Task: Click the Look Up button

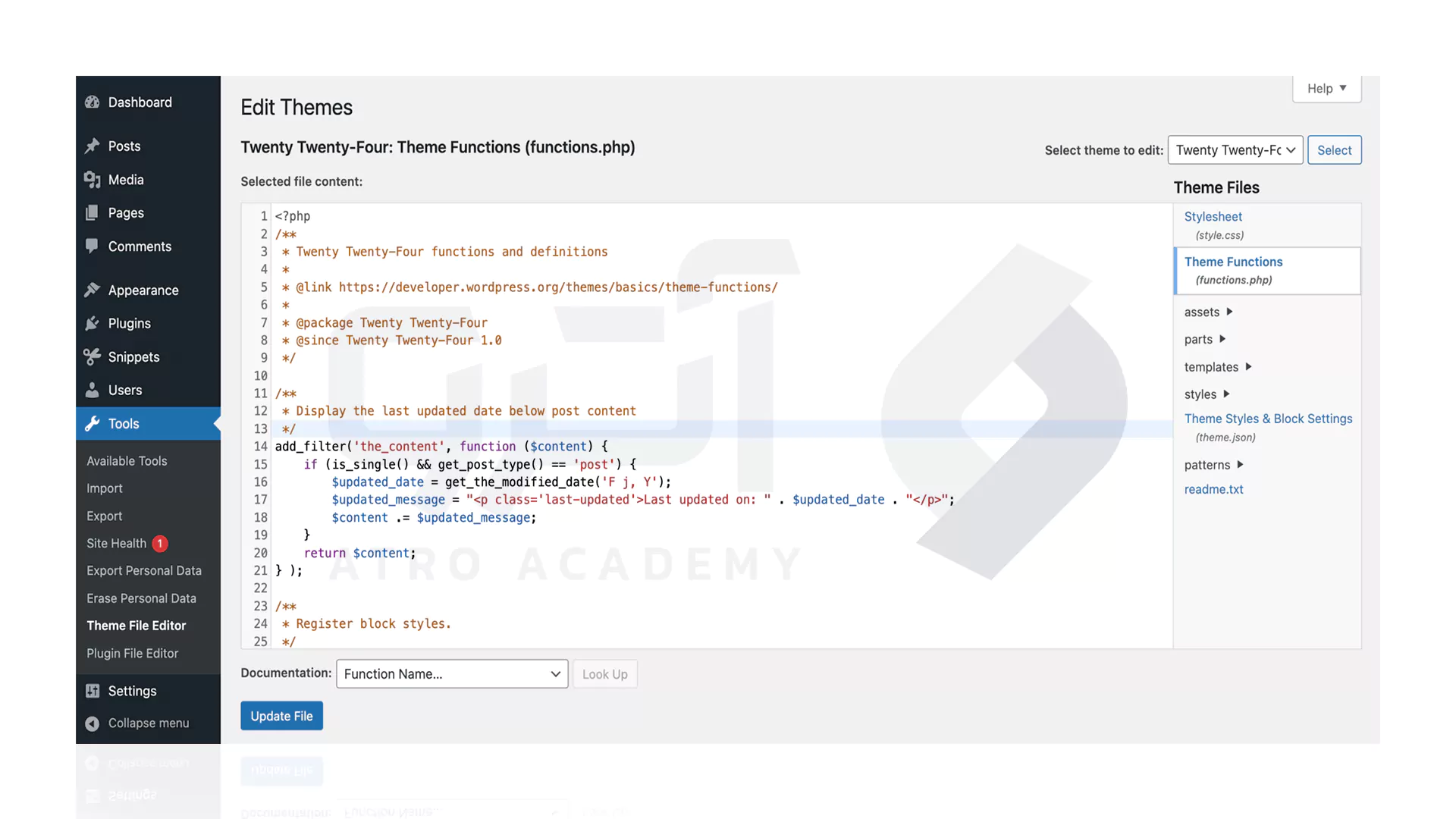Action: point(604,673)
